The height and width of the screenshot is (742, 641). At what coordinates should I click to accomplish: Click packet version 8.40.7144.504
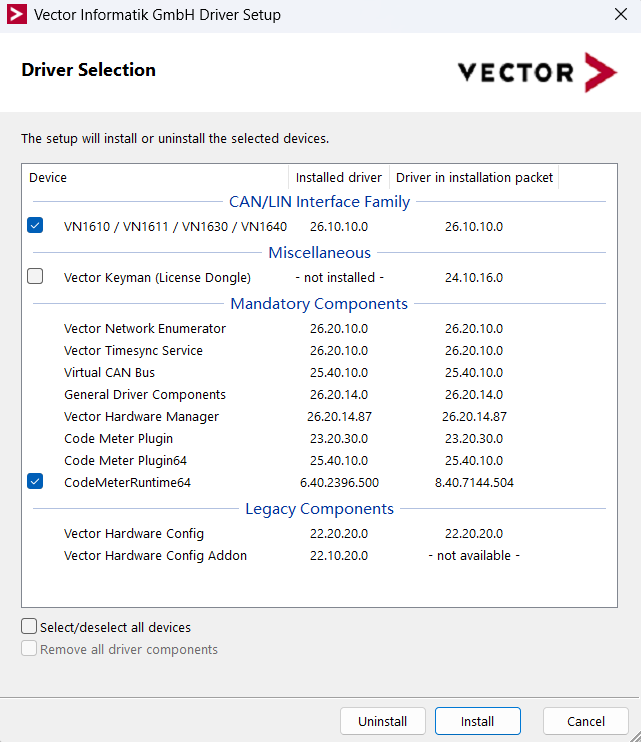point(474,483)
